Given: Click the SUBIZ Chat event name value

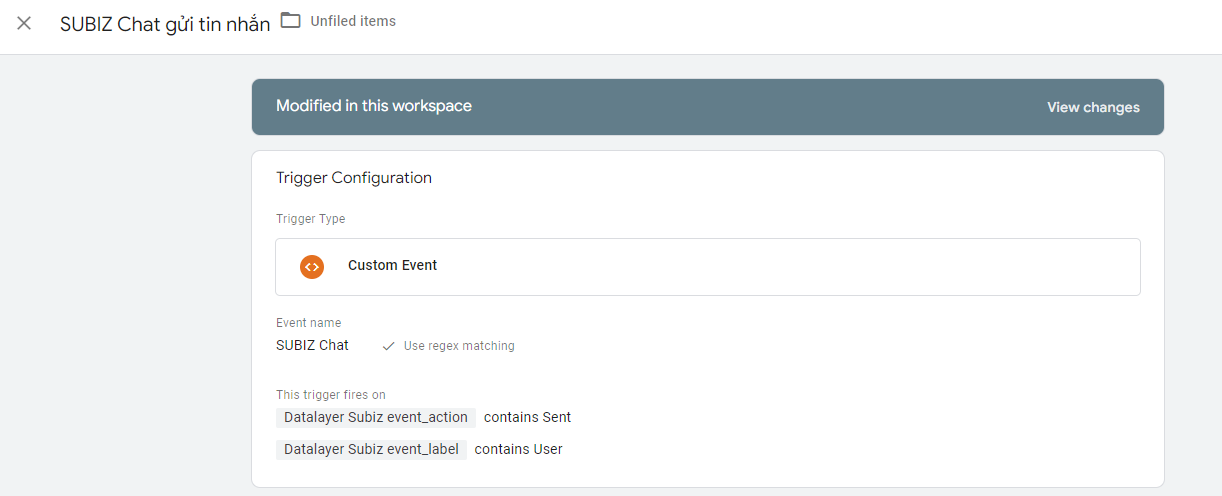Looking at the screenshot, I should tap(312, 345).
